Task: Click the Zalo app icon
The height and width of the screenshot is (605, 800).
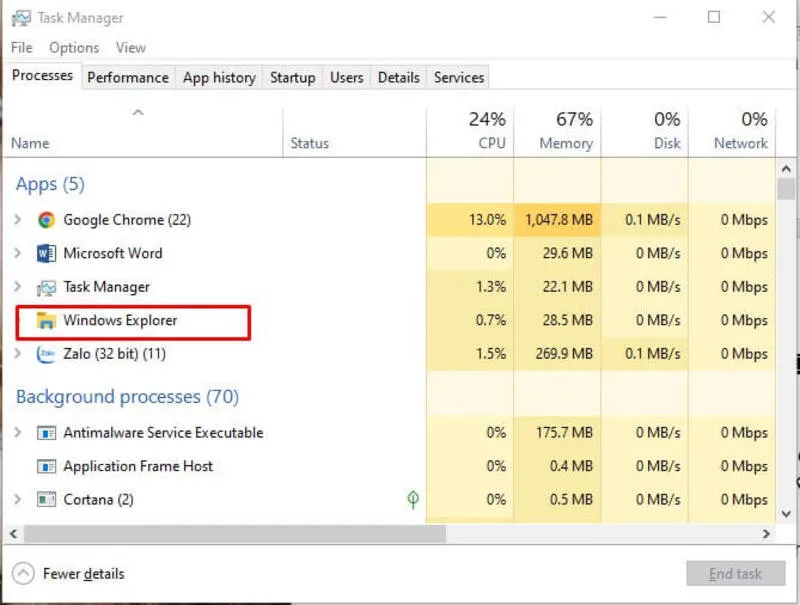Action: pos(46,354)
